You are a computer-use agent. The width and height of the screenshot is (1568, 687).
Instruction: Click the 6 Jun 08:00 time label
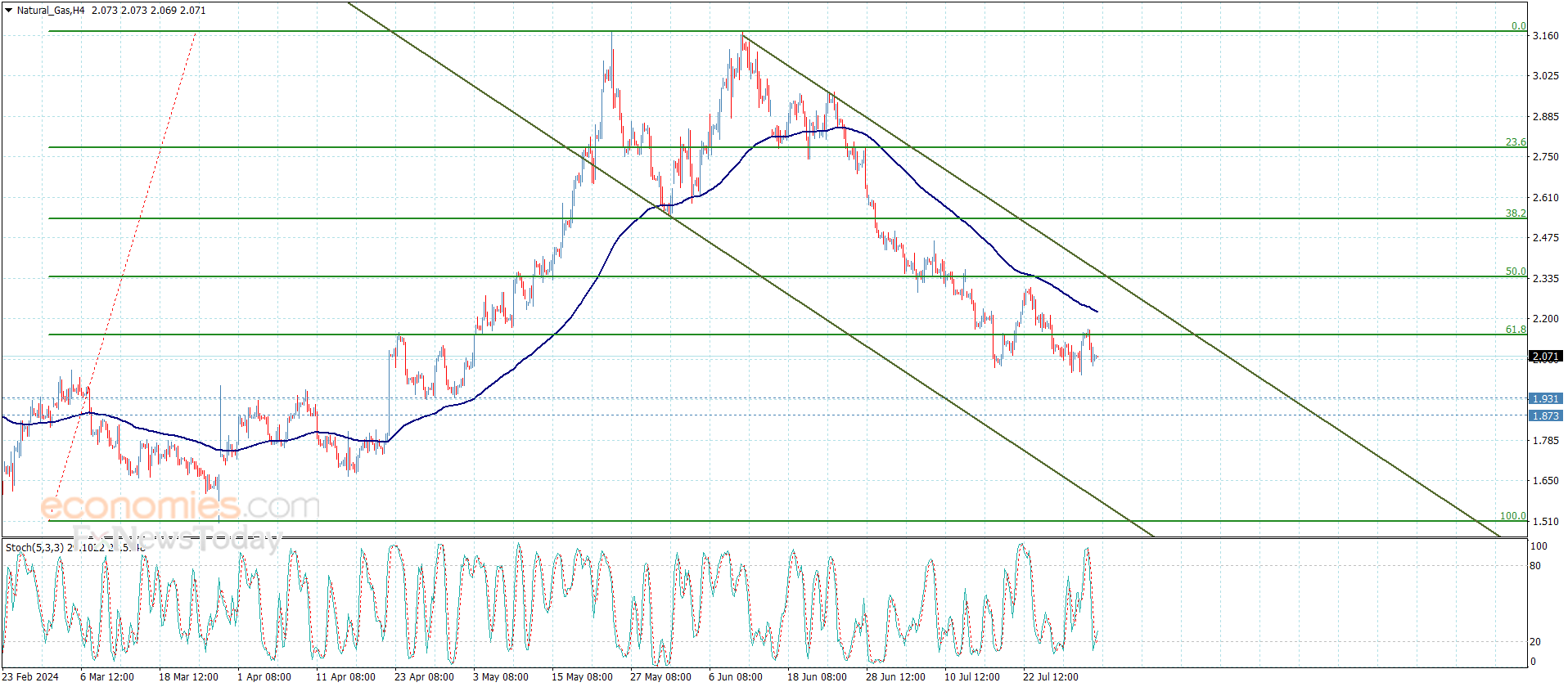(x=736, y=676)
